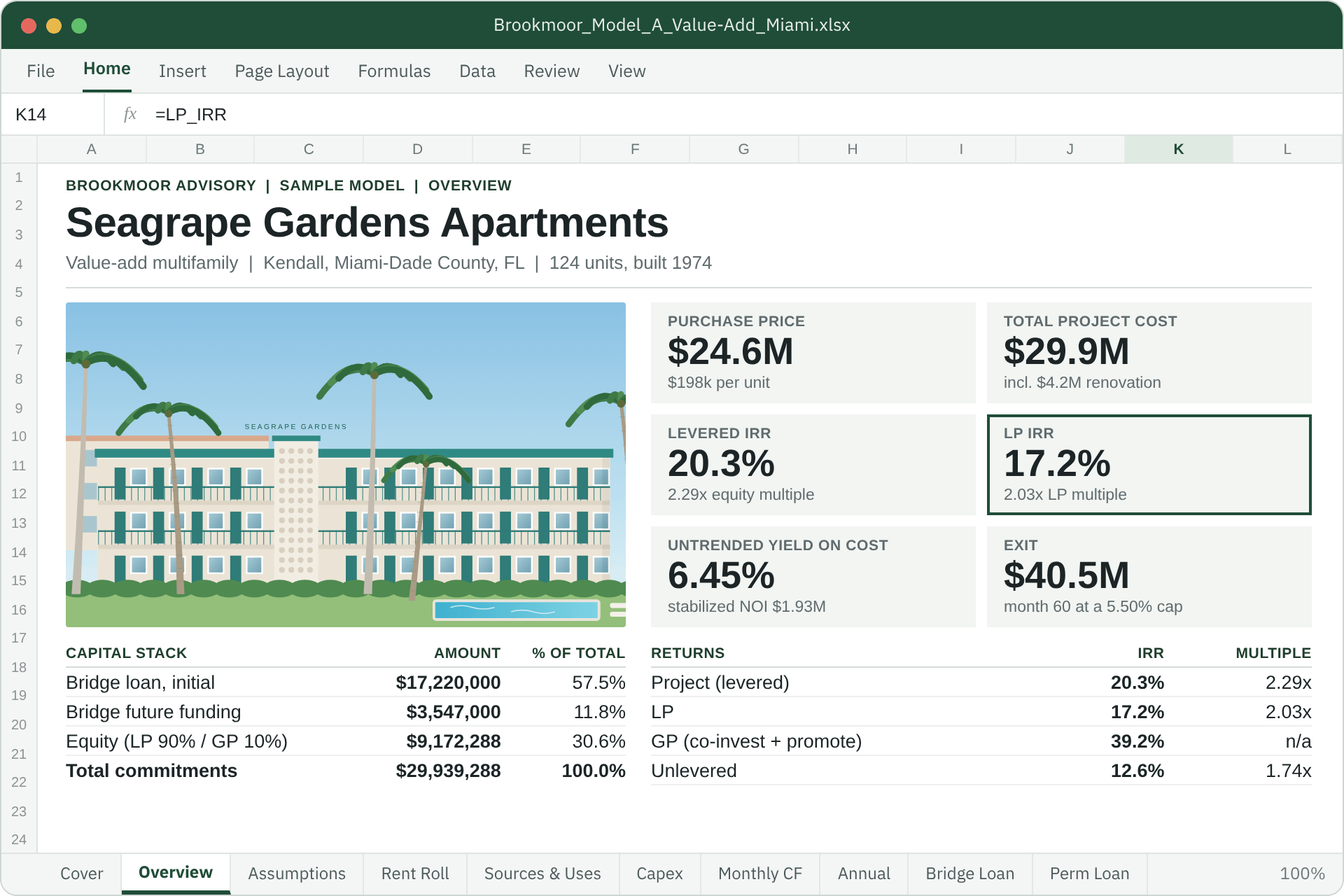Select the Overview sheet tab
Screen dimensions: 1344x896
click(176, 873)
